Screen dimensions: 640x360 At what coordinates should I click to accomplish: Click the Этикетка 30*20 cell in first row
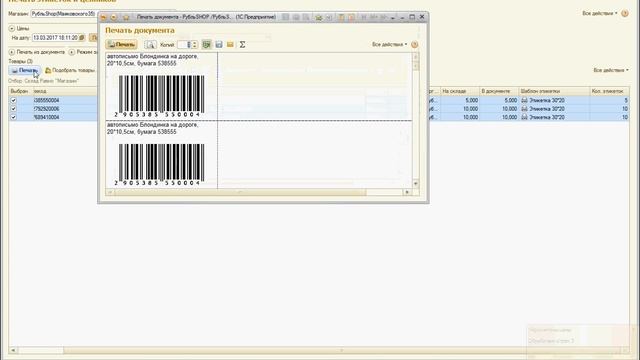pyautogui.click(x=554, y=100)
